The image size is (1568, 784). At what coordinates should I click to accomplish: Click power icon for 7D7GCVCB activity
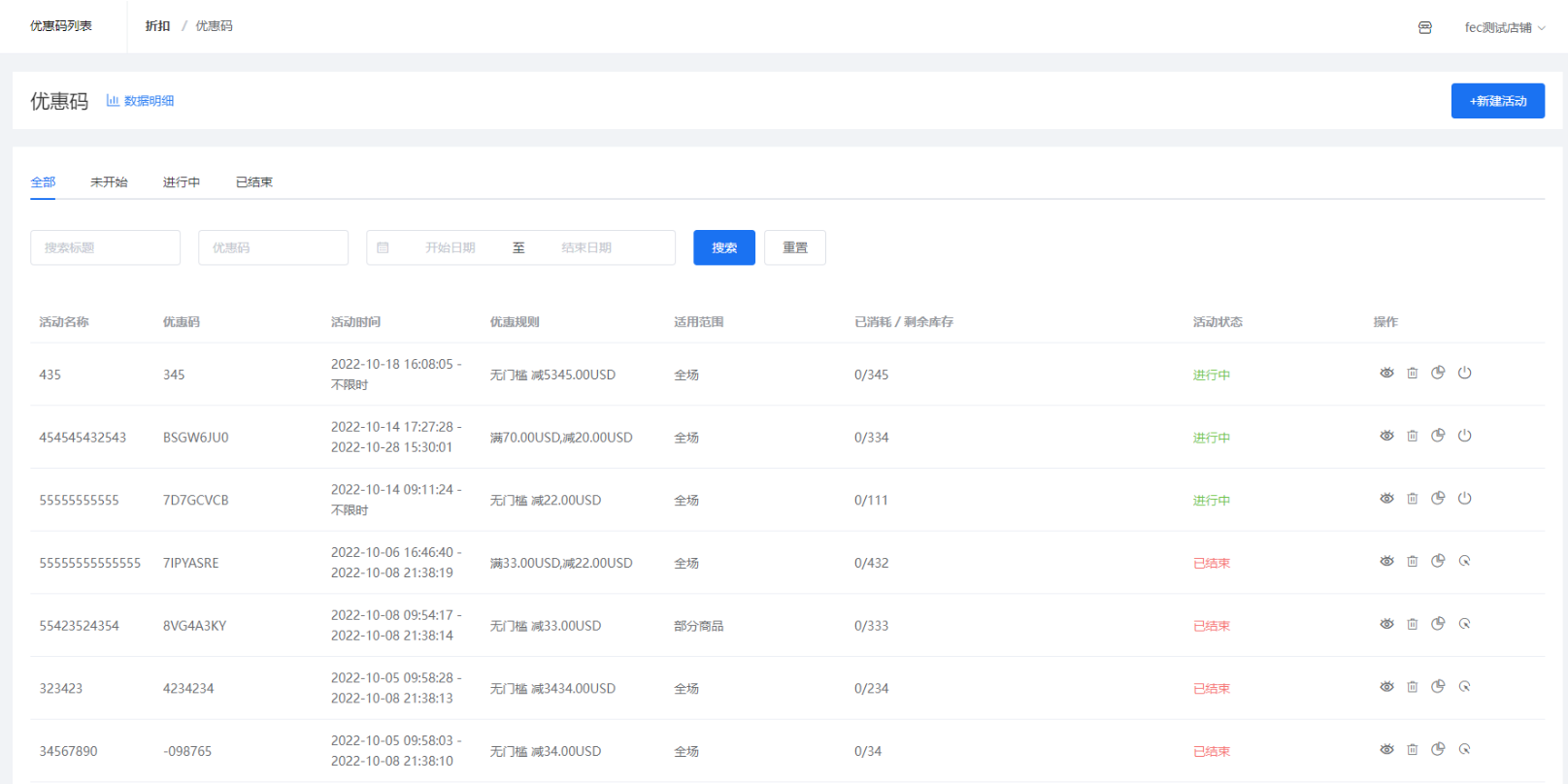coord(1465,499)
